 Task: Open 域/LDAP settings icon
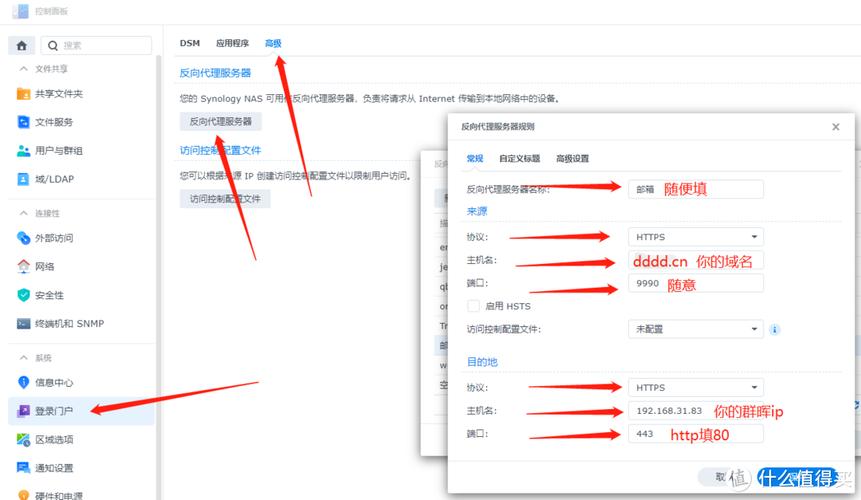(24, 179)
